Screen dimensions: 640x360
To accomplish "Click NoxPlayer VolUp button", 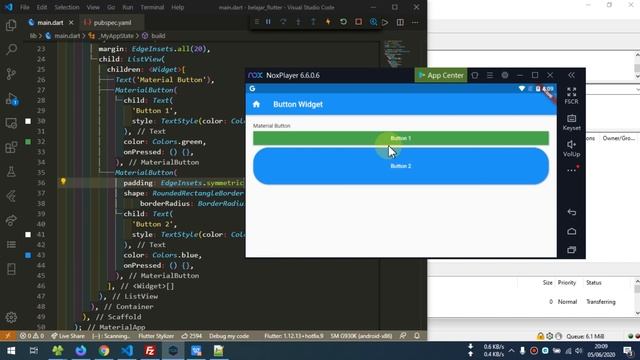I will pos(571,149).
